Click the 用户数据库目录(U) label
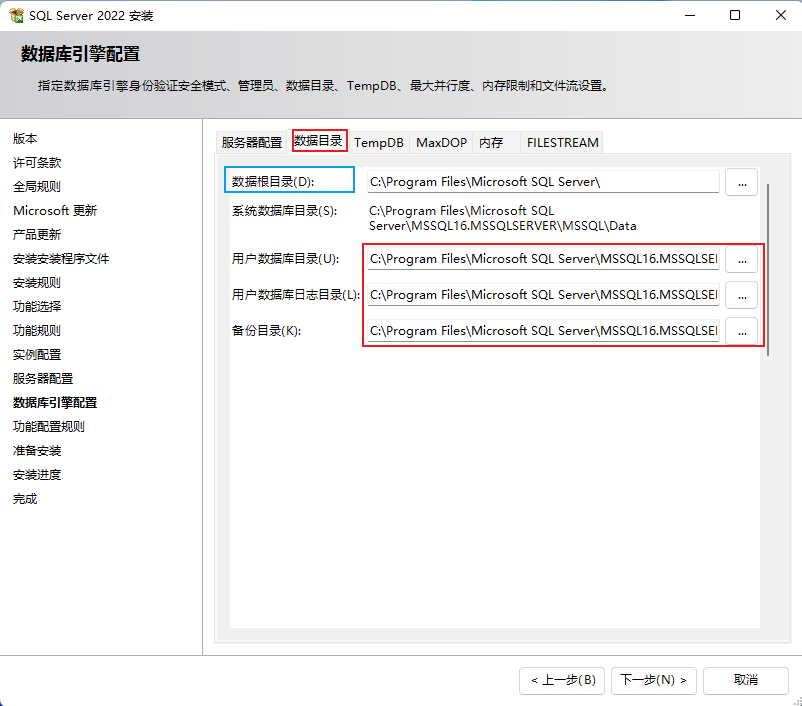The width and height of the screenshot is (802, 706). point(285,259)
